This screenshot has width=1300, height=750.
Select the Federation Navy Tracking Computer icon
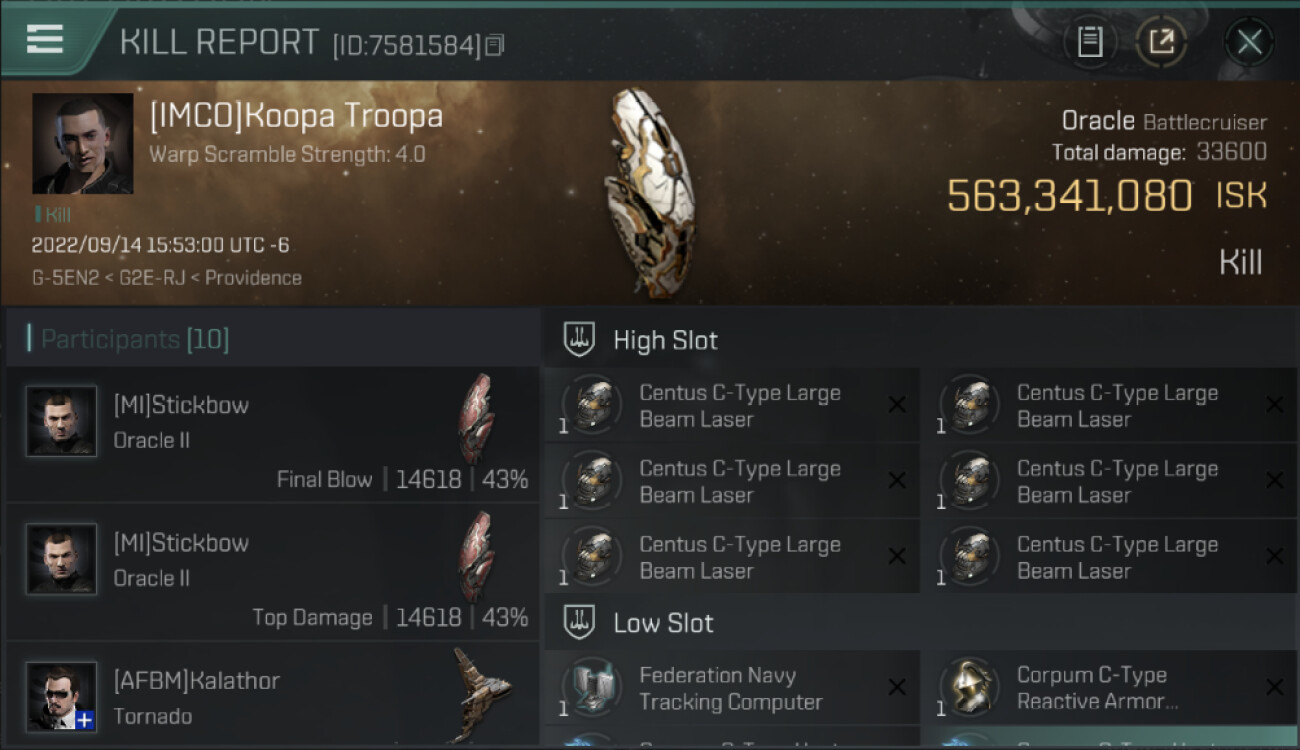pos(592,688)
